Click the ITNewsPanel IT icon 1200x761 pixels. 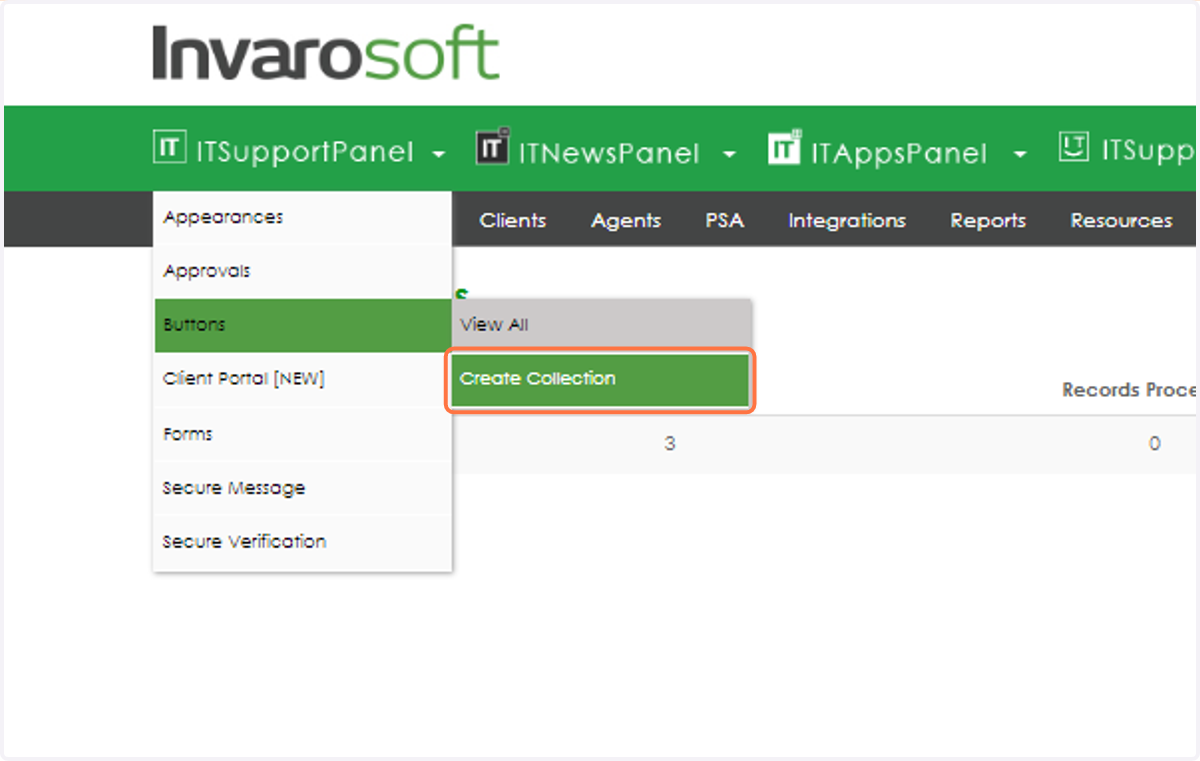pyautogui.click(x=492, y=147)
